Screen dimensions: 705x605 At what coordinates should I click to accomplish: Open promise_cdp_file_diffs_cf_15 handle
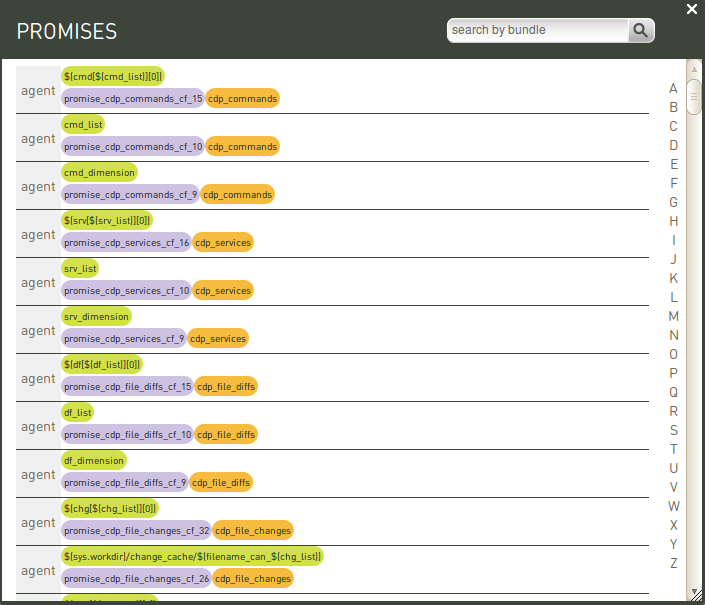tap(128, 387)
